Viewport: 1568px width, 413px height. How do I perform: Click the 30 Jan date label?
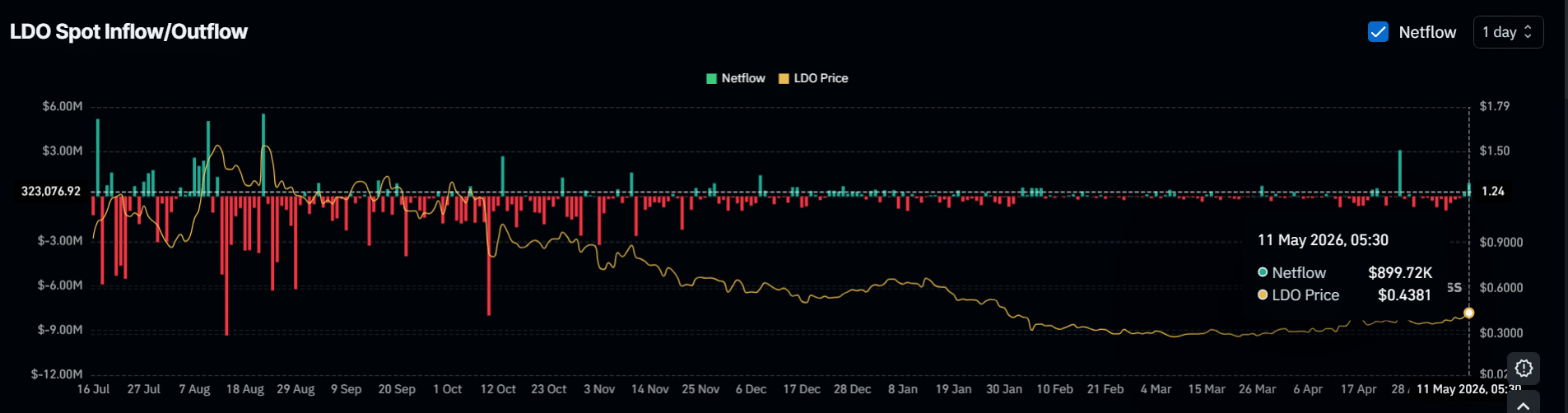coord(1004,389)
